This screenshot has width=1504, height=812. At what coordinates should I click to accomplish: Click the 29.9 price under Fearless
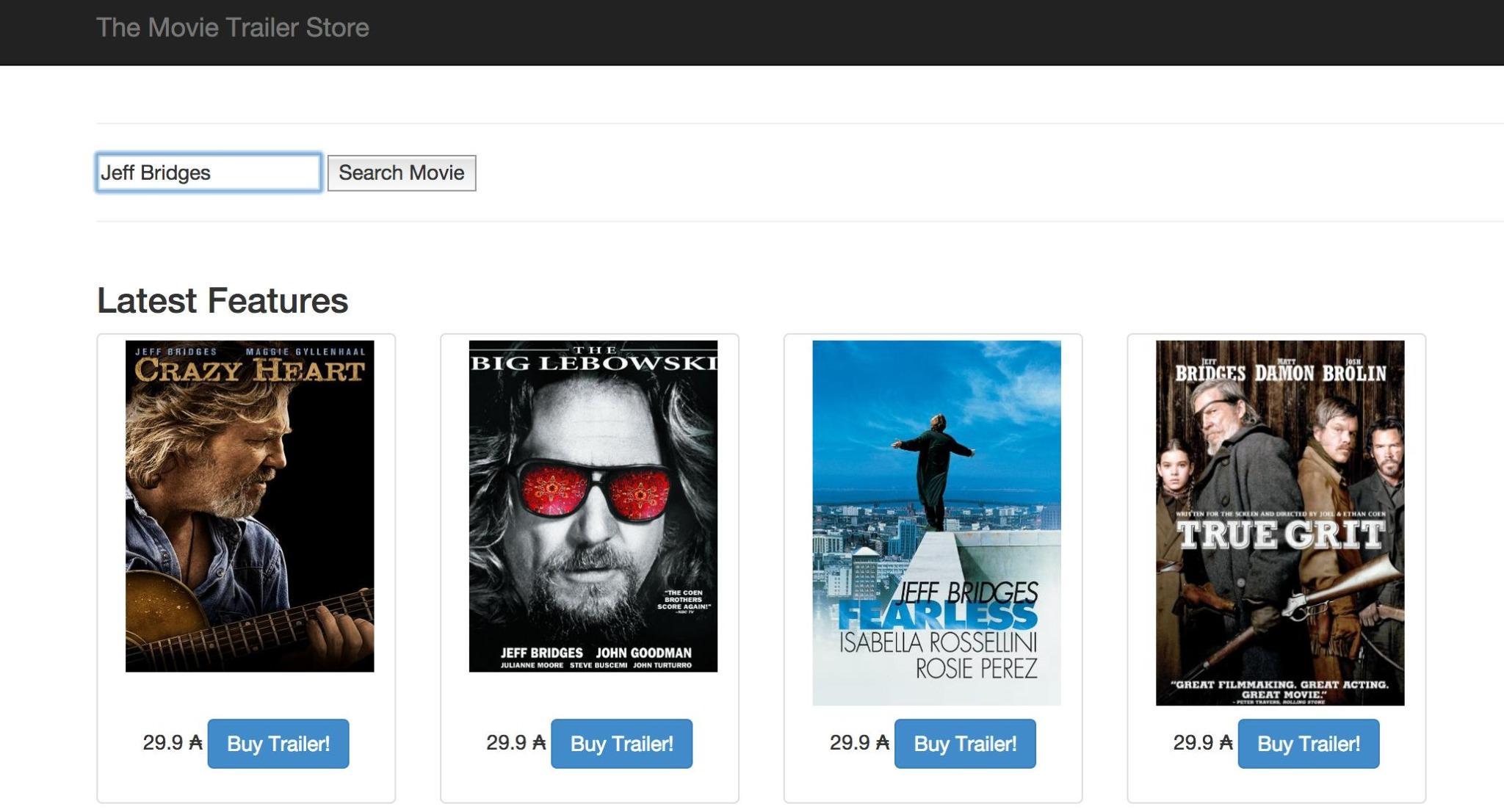tap(850, 743)
